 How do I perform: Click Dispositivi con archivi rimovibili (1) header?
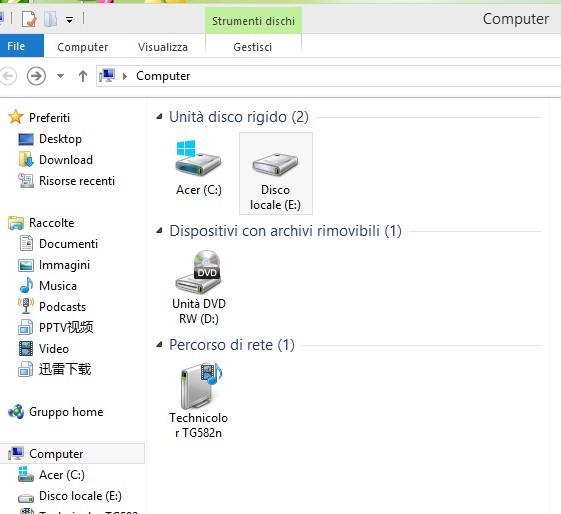click(286, 231)
